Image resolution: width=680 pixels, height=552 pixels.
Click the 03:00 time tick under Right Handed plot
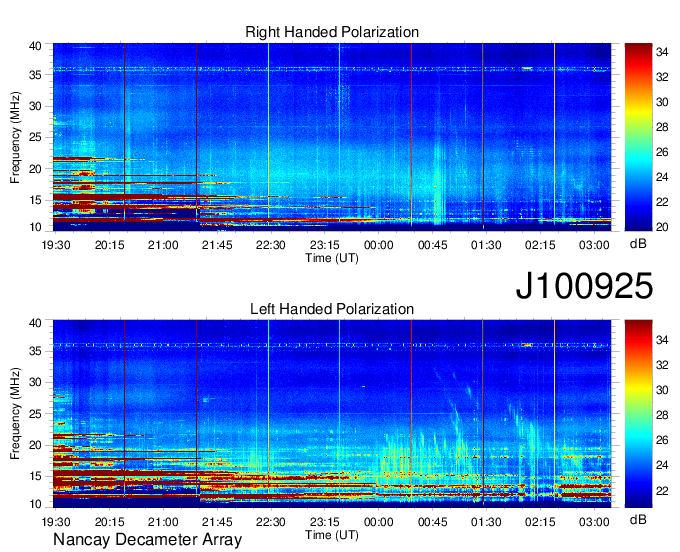pos(594,245)
